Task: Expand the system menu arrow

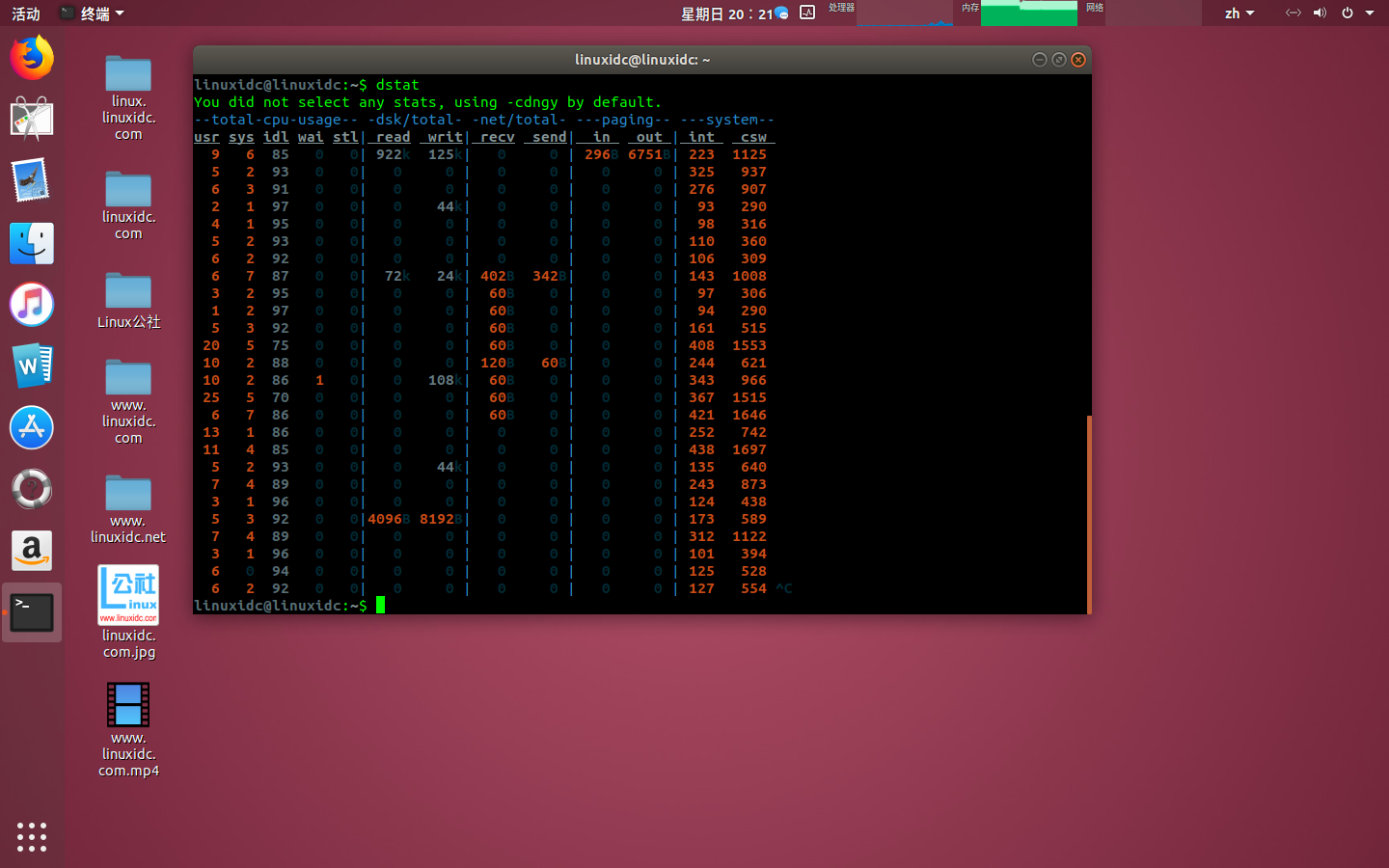Action: tap(1370, 14)
